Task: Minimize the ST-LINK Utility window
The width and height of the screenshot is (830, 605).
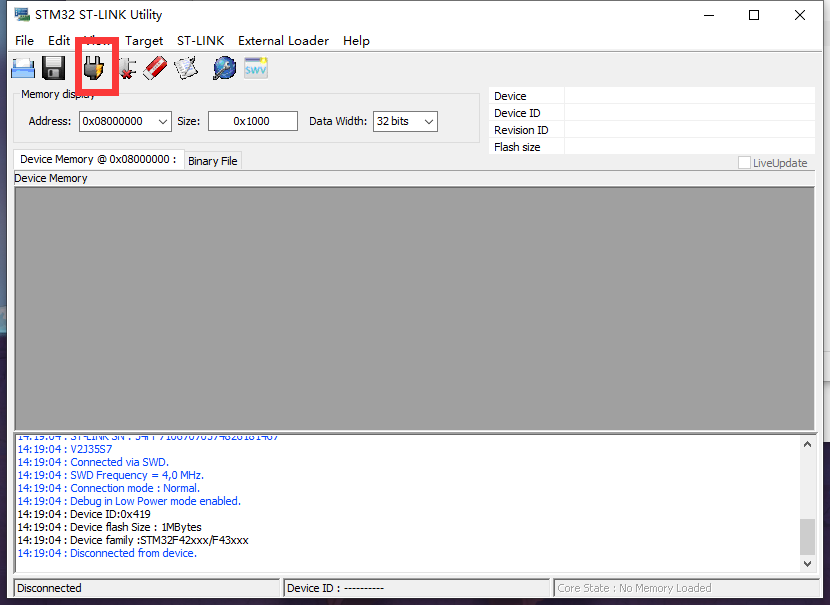Action: 709,15
